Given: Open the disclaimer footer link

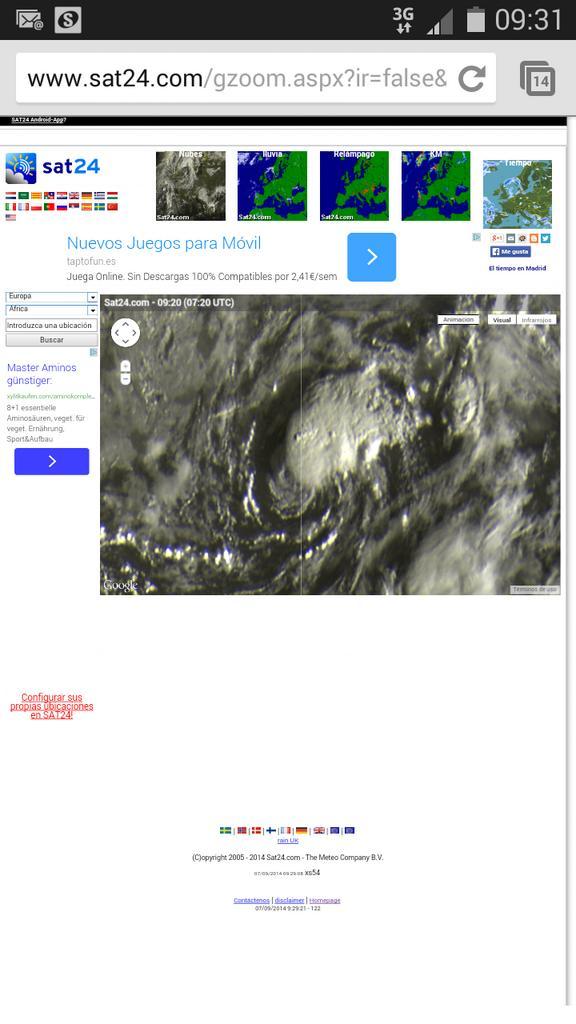Looking at the screenshot, I should point(289,901).
